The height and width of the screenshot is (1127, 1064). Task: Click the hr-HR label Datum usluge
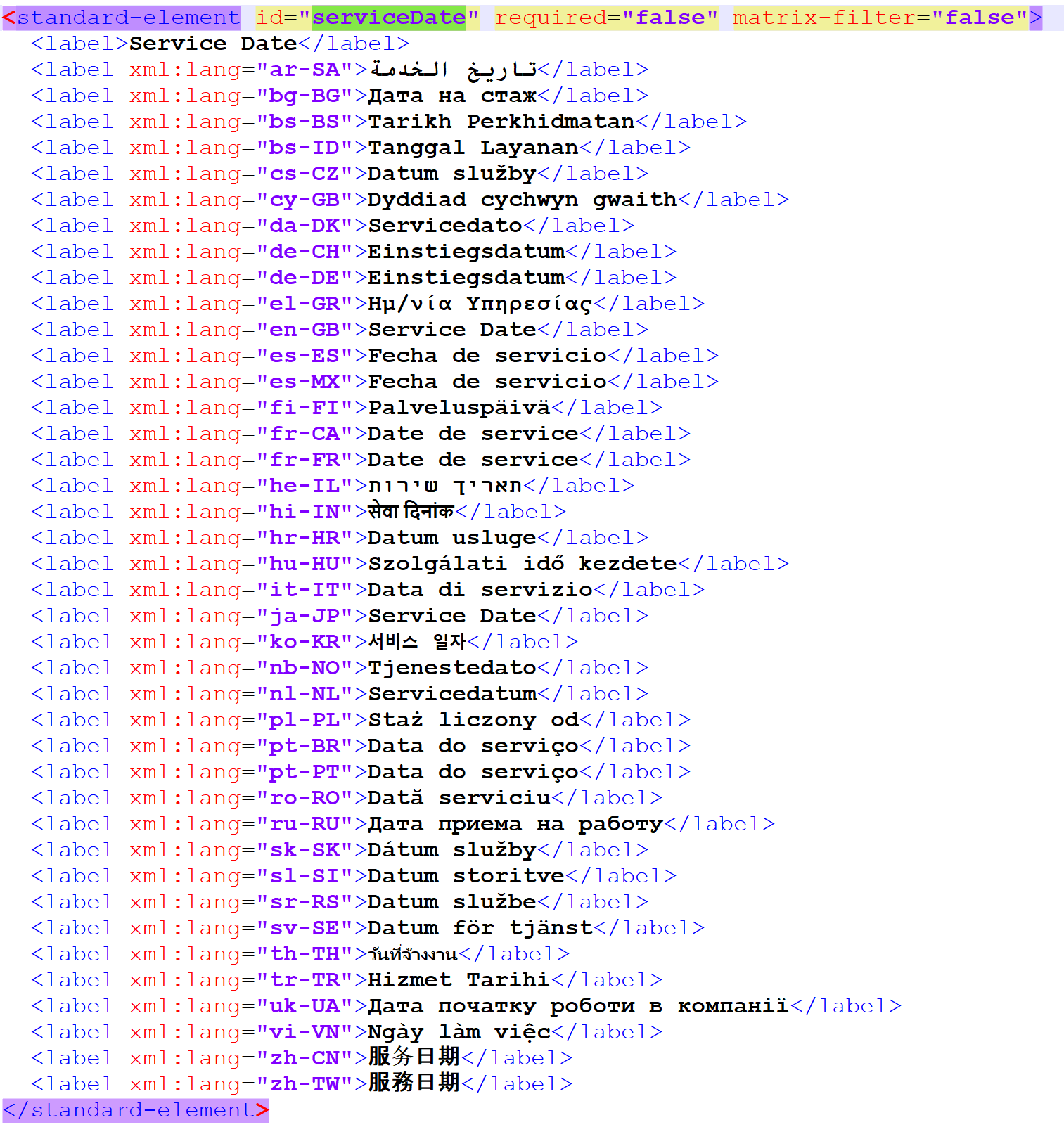coord(452,538)
